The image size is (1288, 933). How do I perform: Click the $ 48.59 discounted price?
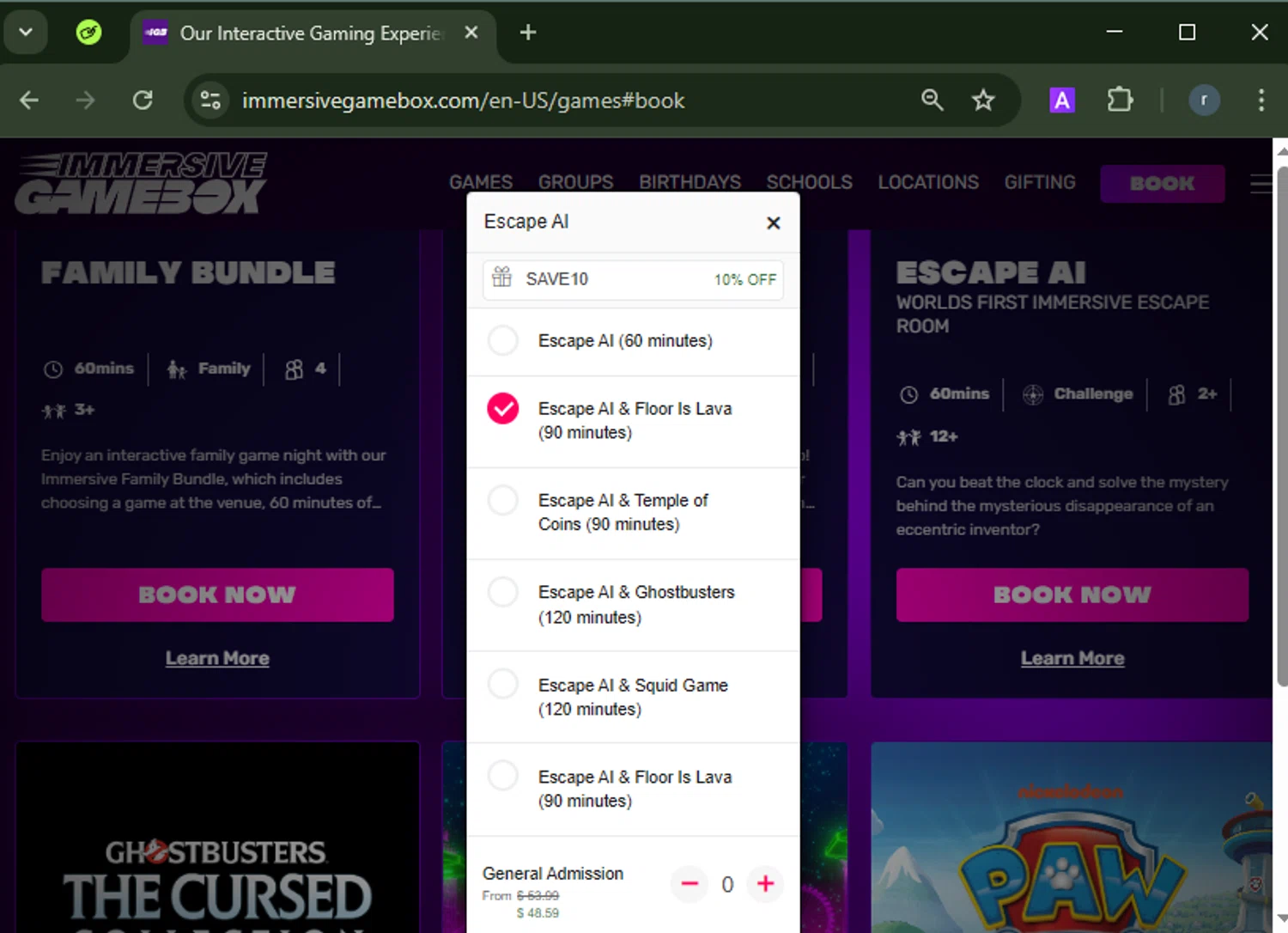[538, 913]
